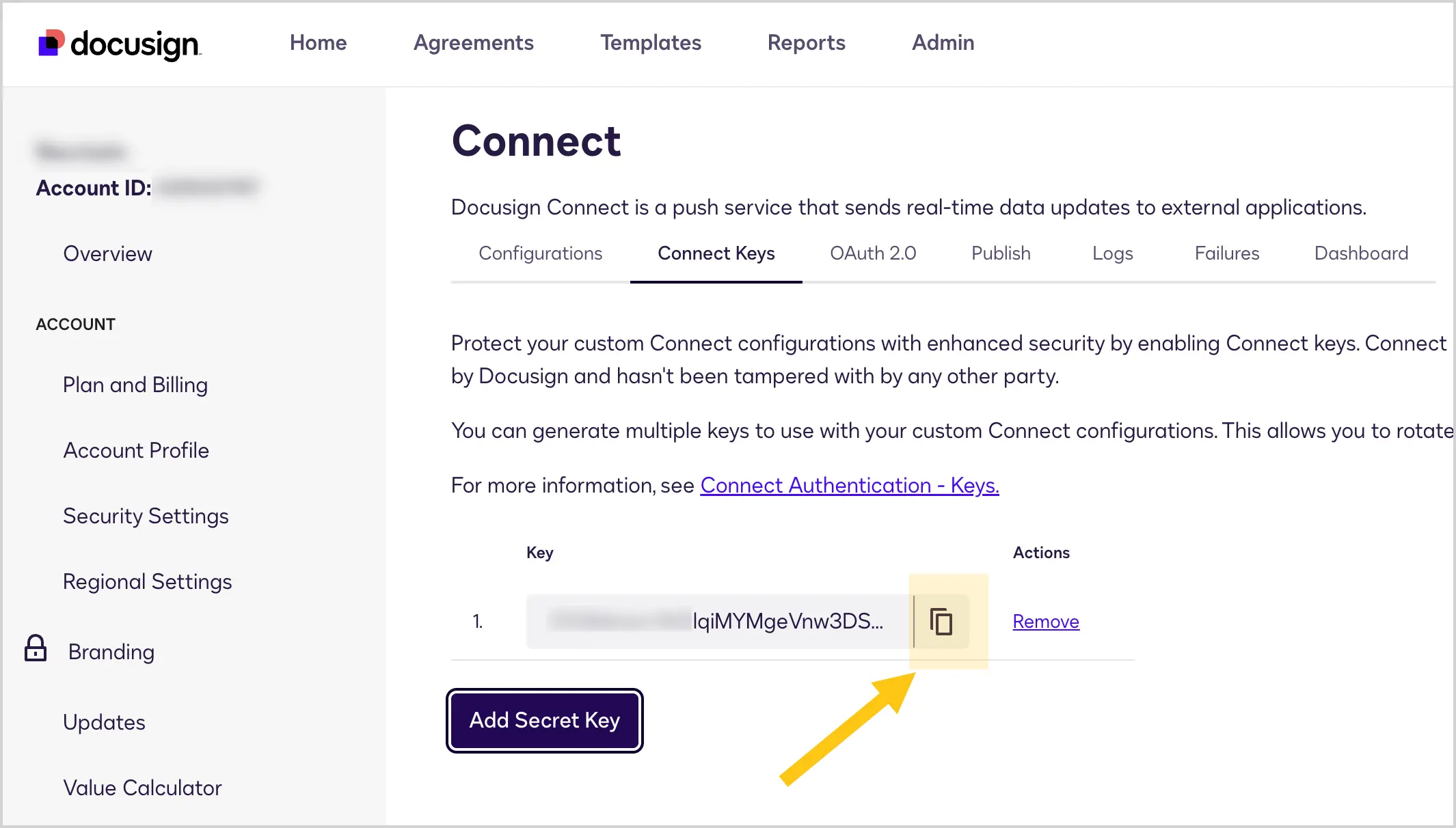This screenshot has width=1456, height=828.
Task: Click the ACCOUNT section header
Action: coord(75,324)
